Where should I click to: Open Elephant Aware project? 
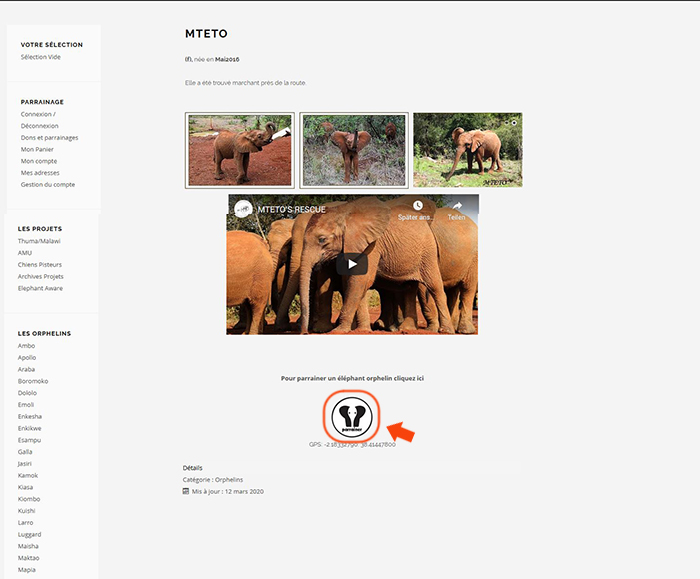tap(40, 288)
